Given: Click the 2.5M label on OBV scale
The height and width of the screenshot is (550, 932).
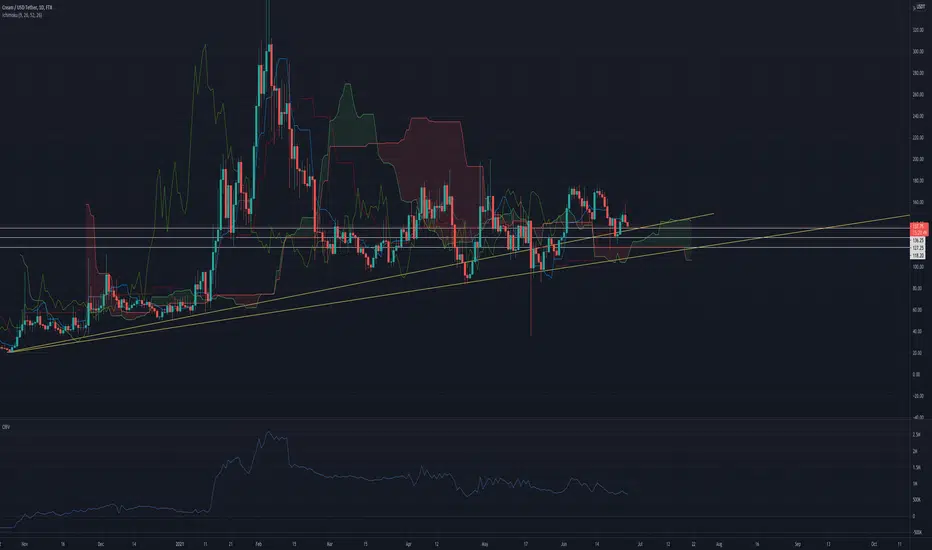Looking at the screenshot, I should (917, 435).
